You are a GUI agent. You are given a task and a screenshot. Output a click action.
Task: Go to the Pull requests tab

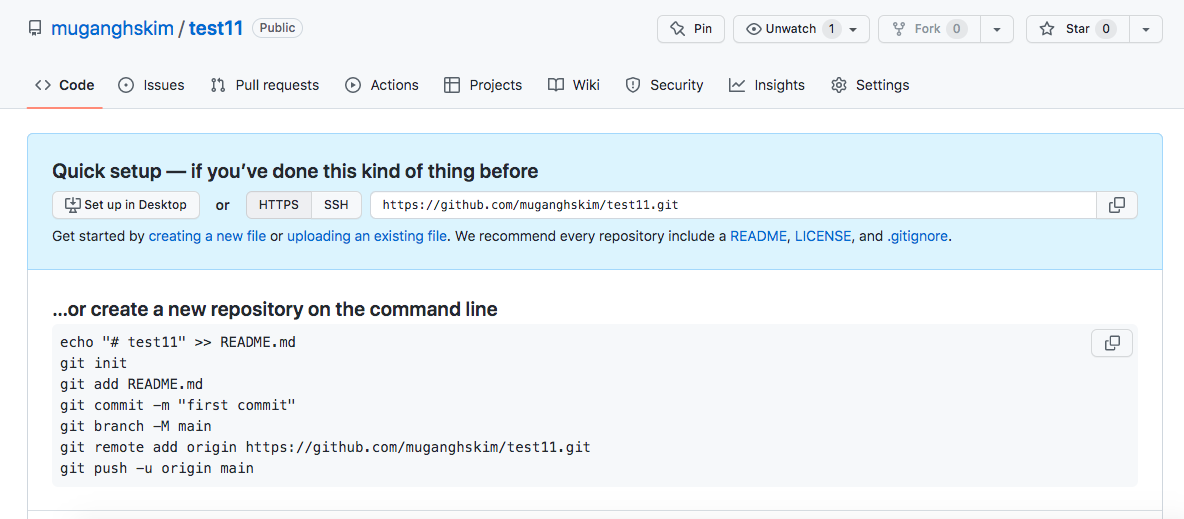click(x=264, y=85)
